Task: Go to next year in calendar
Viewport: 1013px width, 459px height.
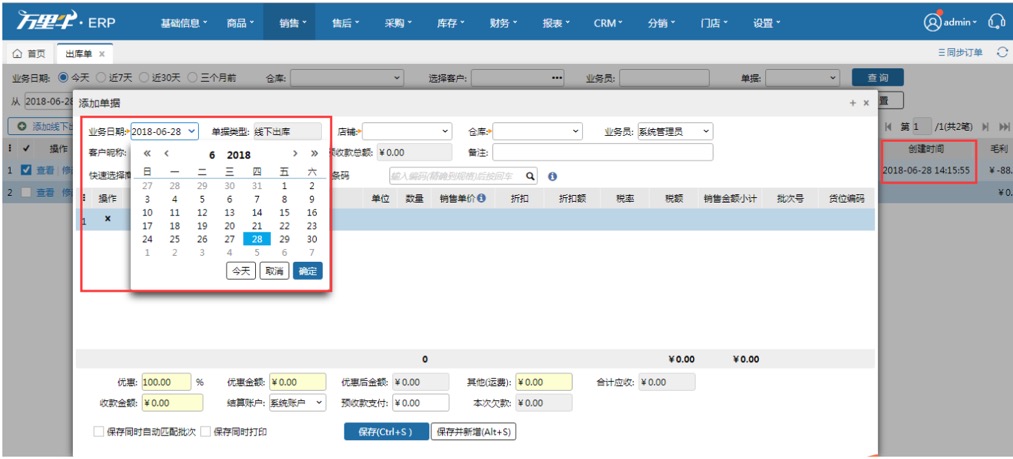Action: click(x=314, y=153)
